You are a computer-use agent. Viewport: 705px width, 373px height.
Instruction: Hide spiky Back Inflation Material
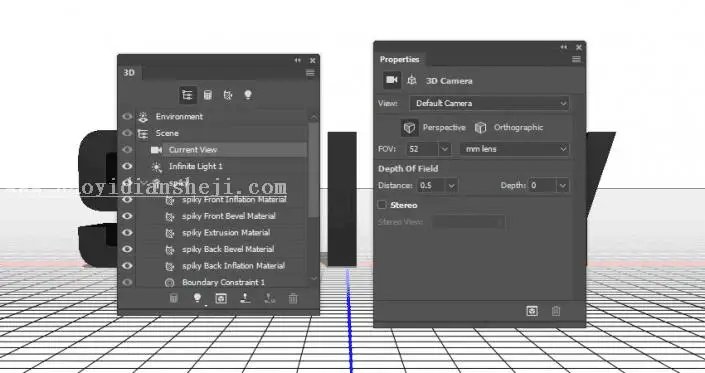(127, 266)
